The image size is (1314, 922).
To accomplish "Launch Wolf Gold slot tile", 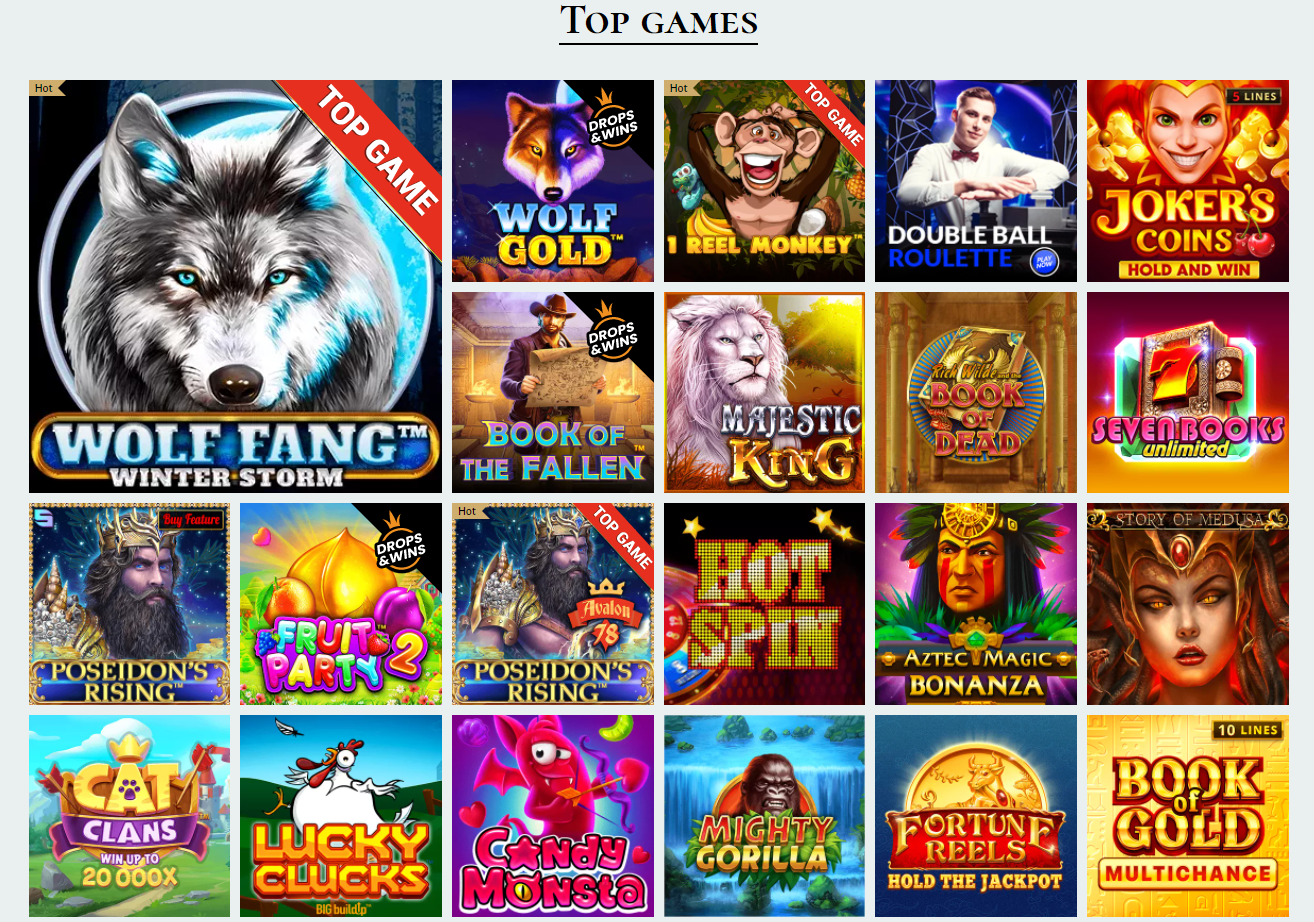I will pos(553,181).
